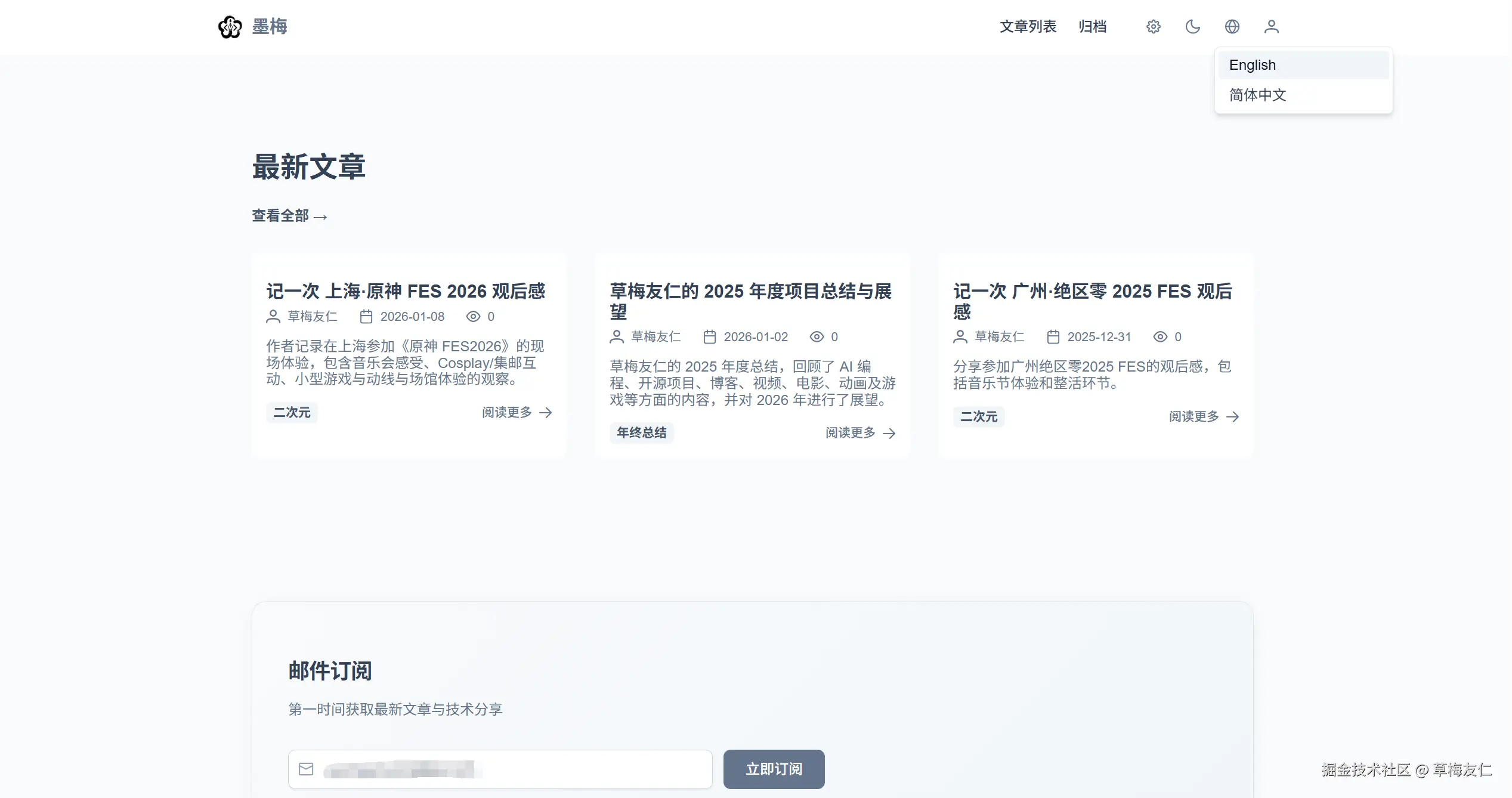Click the 墨梅 plum blossom logo icon
Viewport: 1512px width, 798px height.
click(230, 27)
